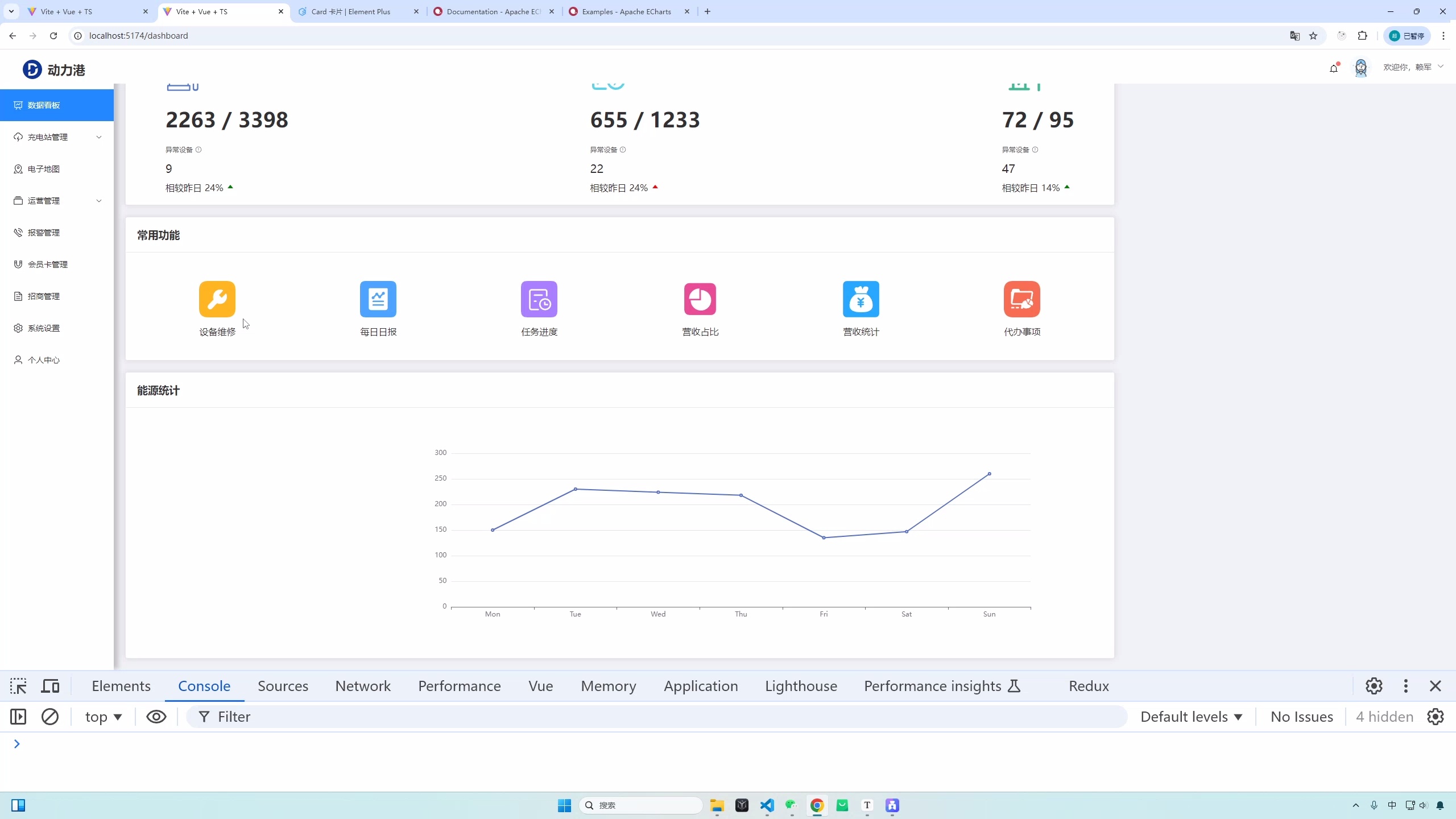The width and height of the screenshot is (1456, 819).
Task: Open the 设备维修 wrench icon
Action: [217, 299]
